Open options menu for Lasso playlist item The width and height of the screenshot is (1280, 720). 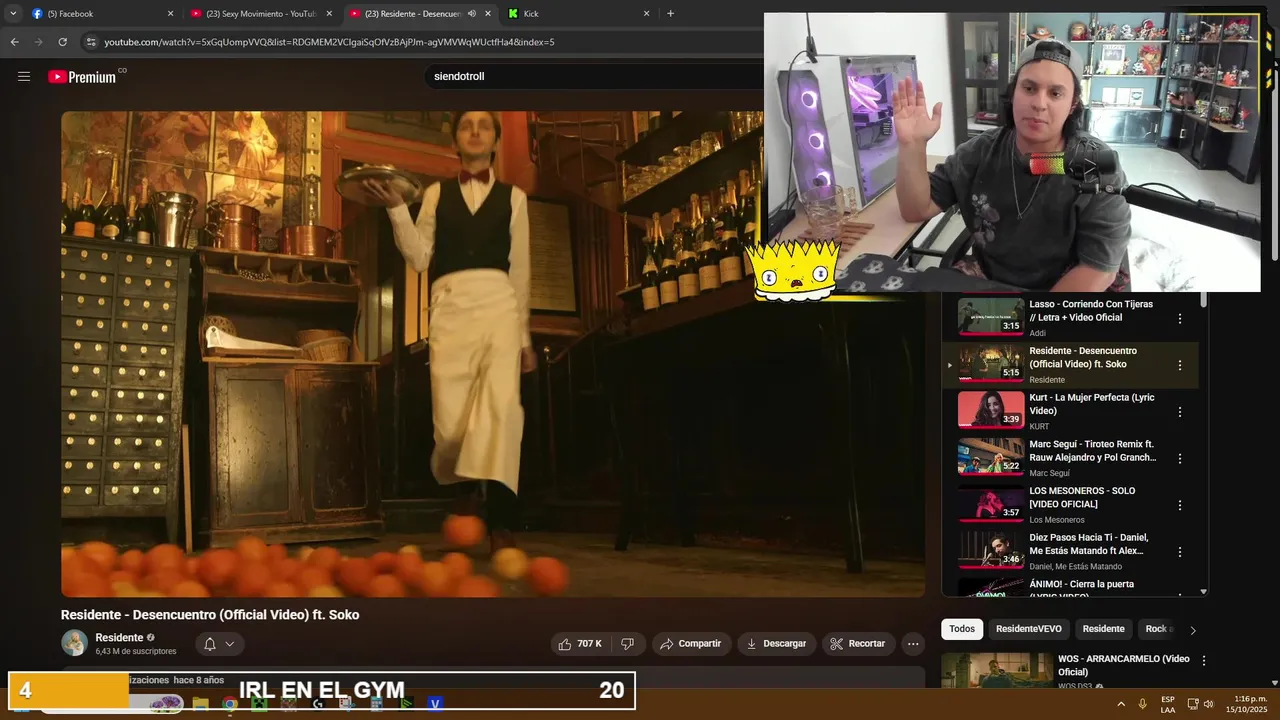(x=1180, y=318)
